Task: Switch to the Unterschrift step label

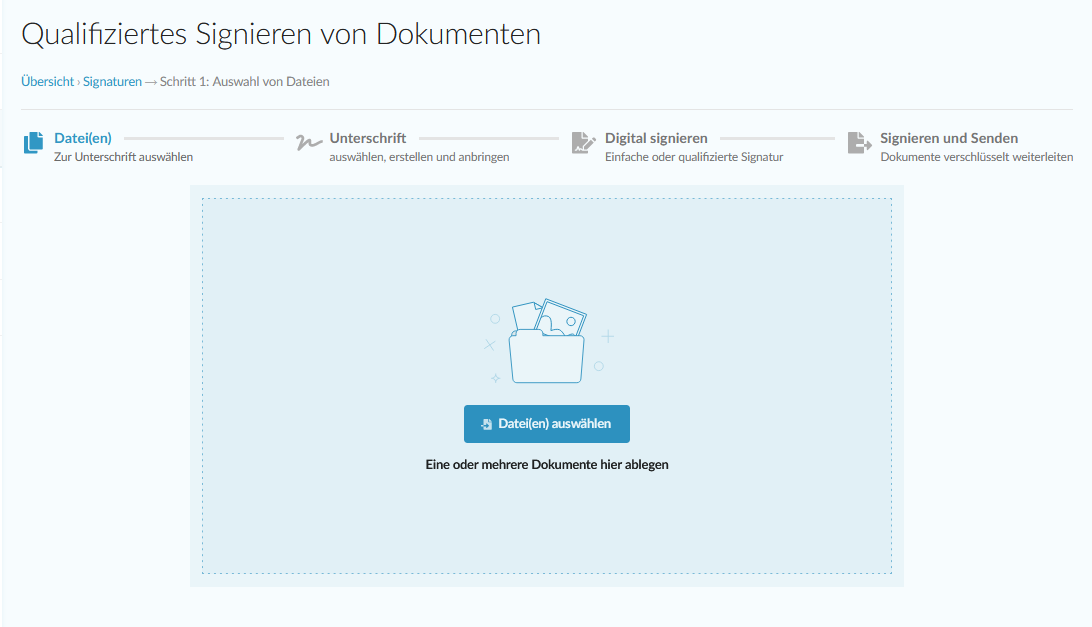Action: click(367, 138)
